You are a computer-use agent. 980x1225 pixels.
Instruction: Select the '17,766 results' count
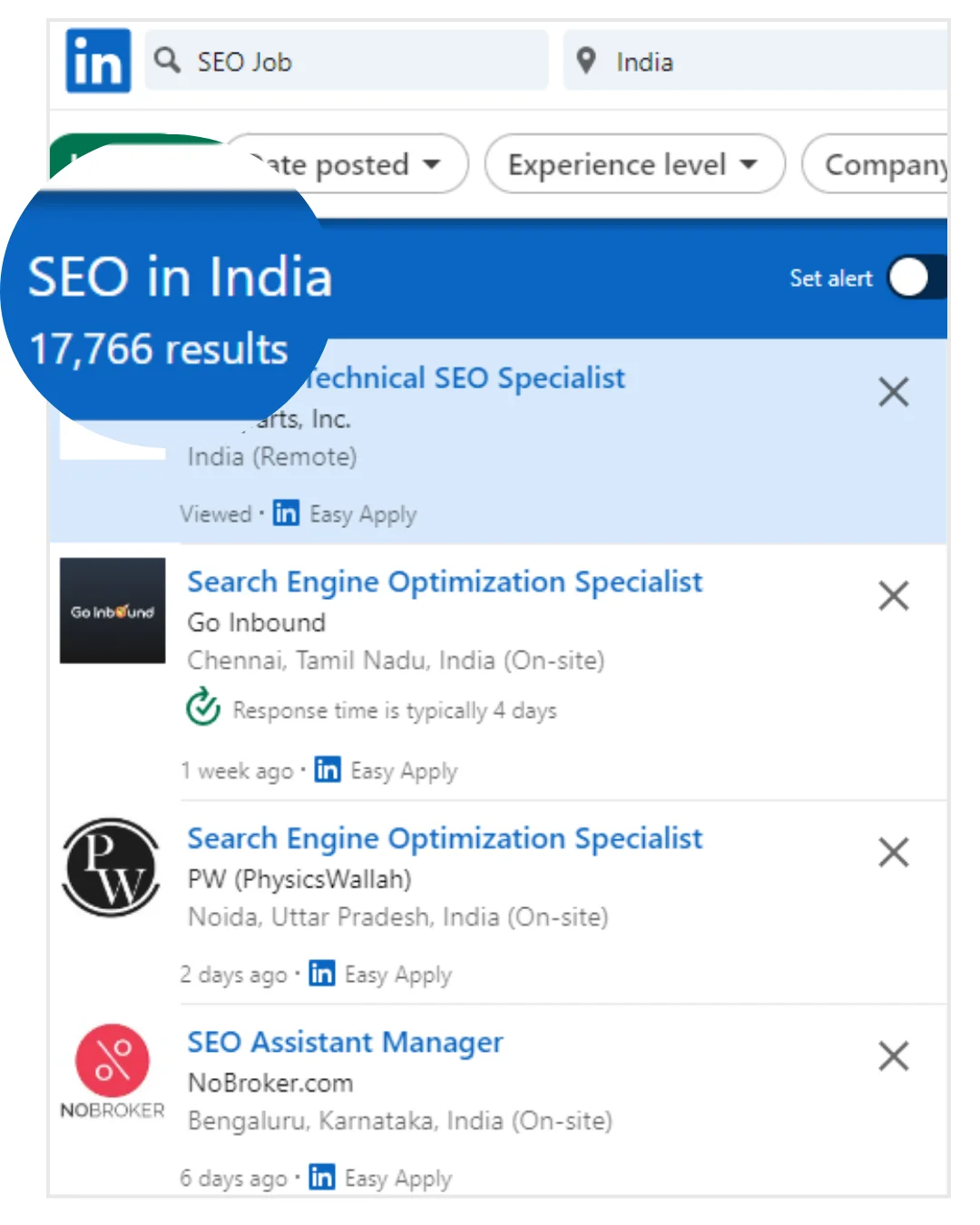(159, 349)
